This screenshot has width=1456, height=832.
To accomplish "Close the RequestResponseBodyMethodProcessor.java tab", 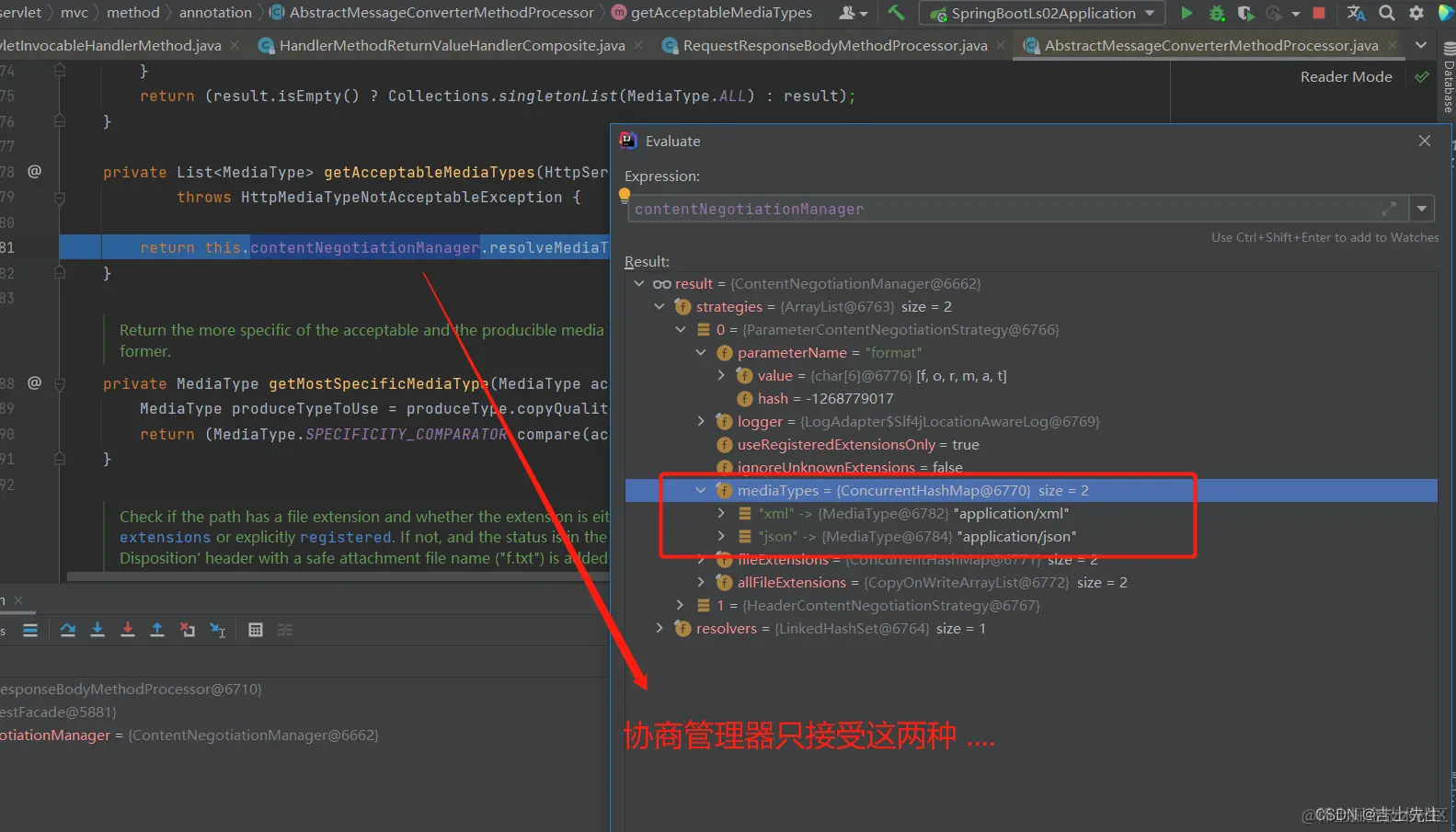I will [1001, 45].
